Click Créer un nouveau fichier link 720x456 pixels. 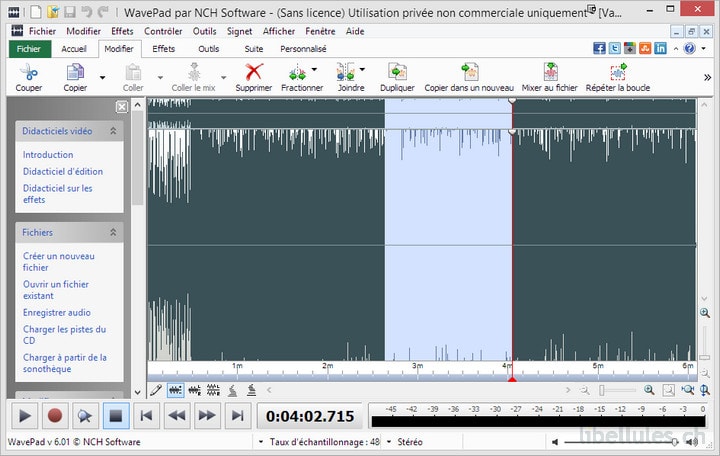[x=59, y=262]
